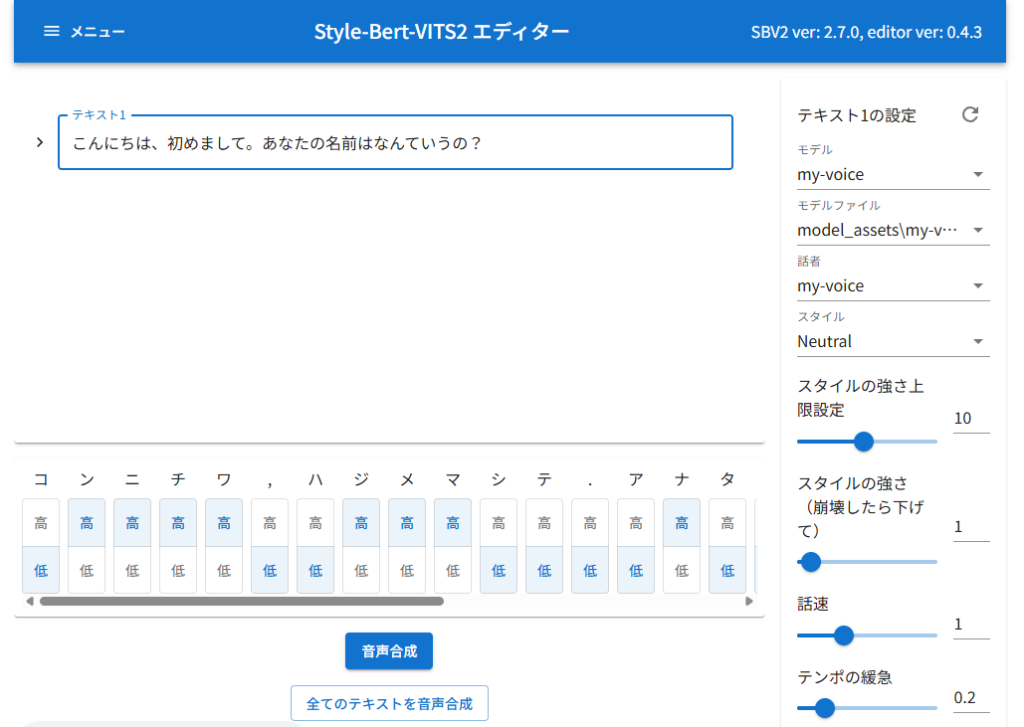This screenshot has height=727, width=1024.
Task: Click the 音声合成 button
Action: pyautogui.click(x=389, y=651)
